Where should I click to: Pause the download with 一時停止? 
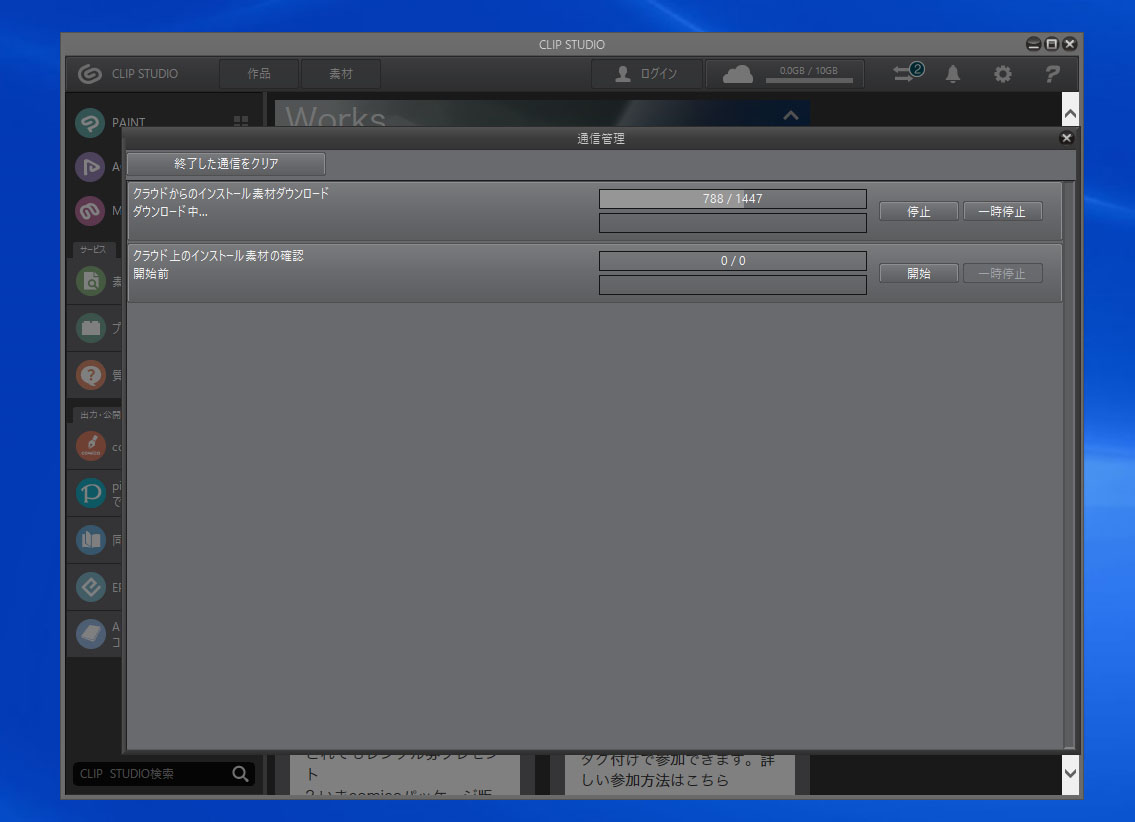pos(1003,211)
